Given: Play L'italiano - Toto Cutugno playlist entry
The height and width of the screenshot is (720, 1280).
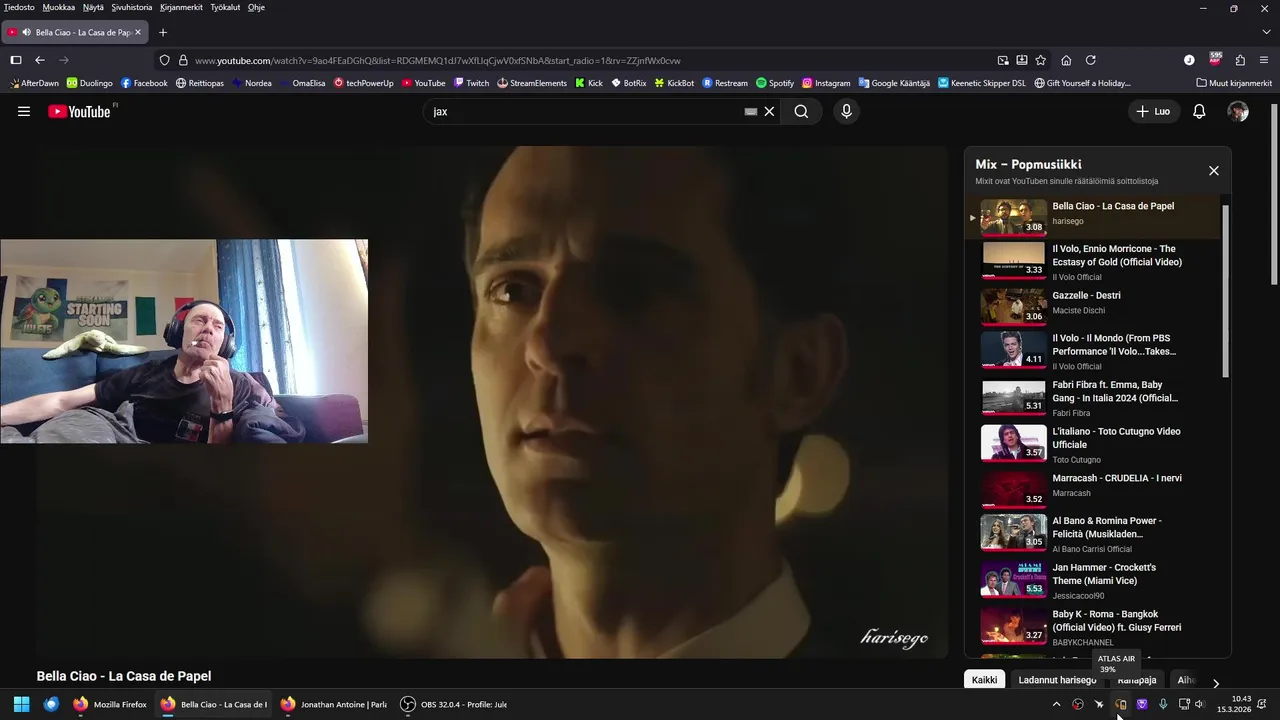Looking at the screenshot, I should (1092, 443).
